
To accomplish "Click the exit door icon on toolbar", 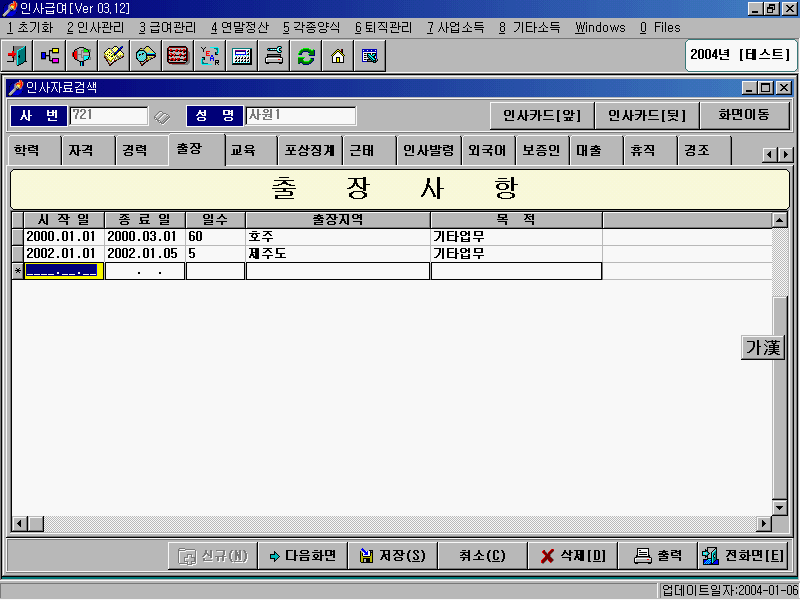I will 18,56.
